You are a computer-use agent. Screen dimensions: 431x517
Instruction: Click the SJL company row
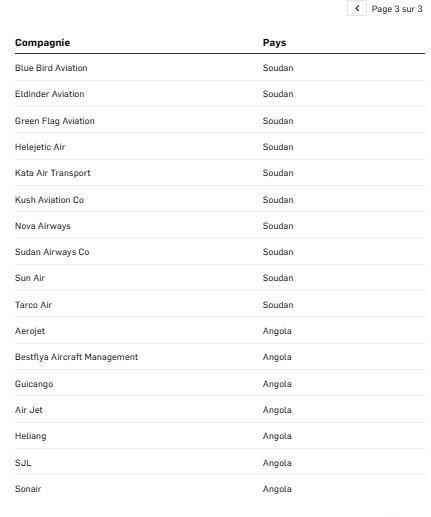click(220, 462)
